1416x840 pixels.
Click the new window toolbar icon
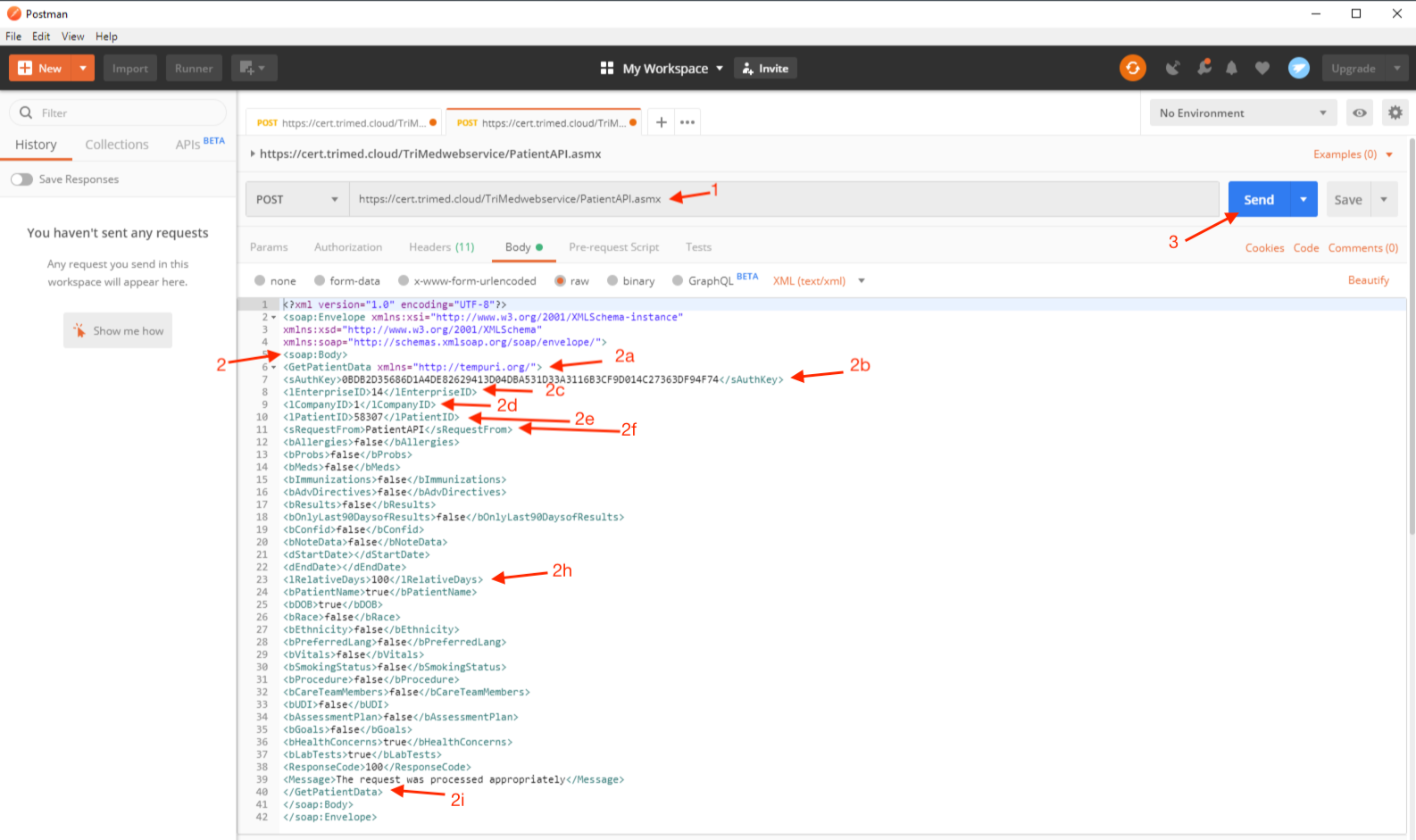click(254, 68)
